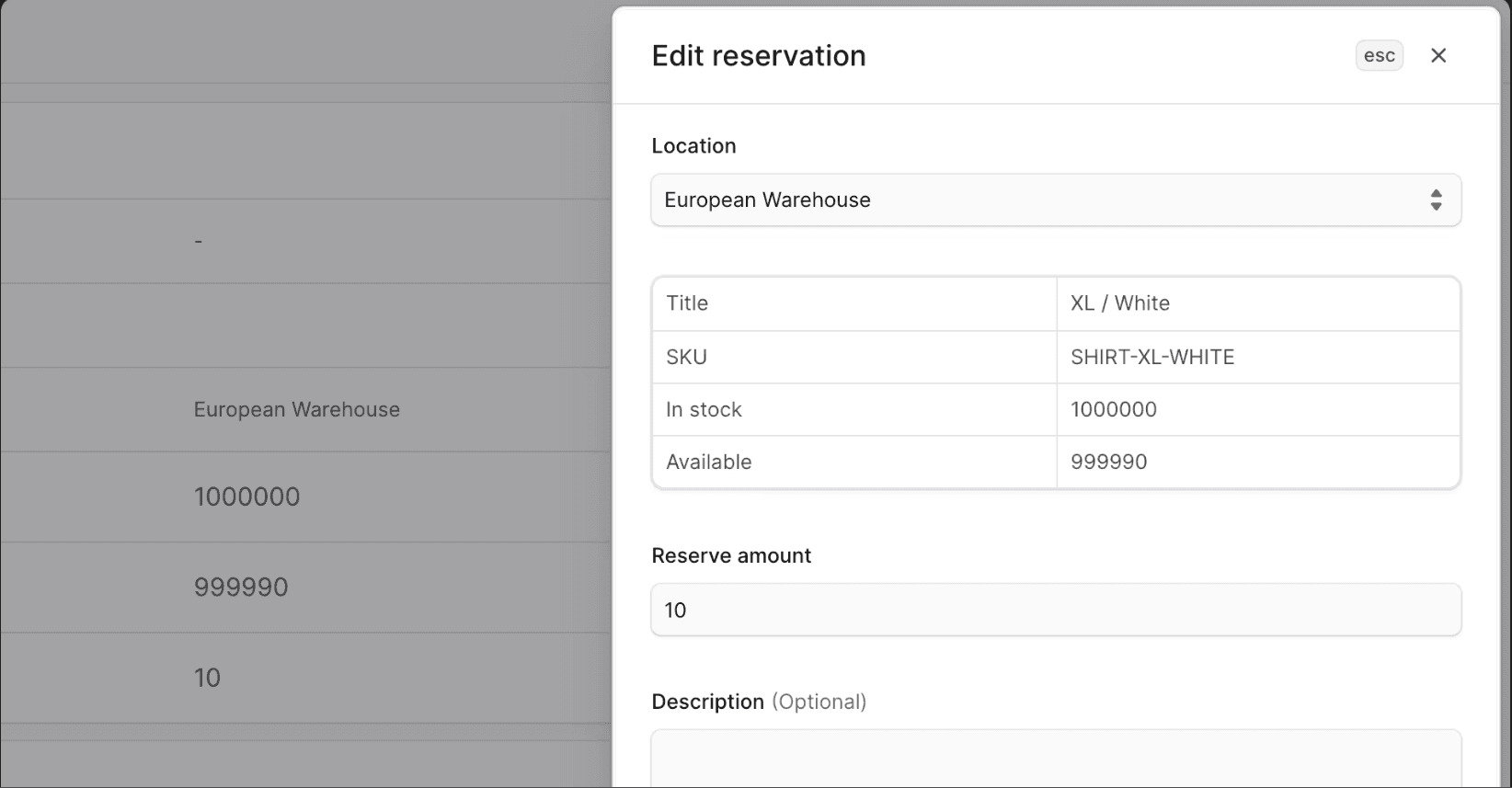Screen dimensions: 1512x788
Task: Click the SHIRT-XL-WHITE SKU value
Action: (x=1152, y=357)
